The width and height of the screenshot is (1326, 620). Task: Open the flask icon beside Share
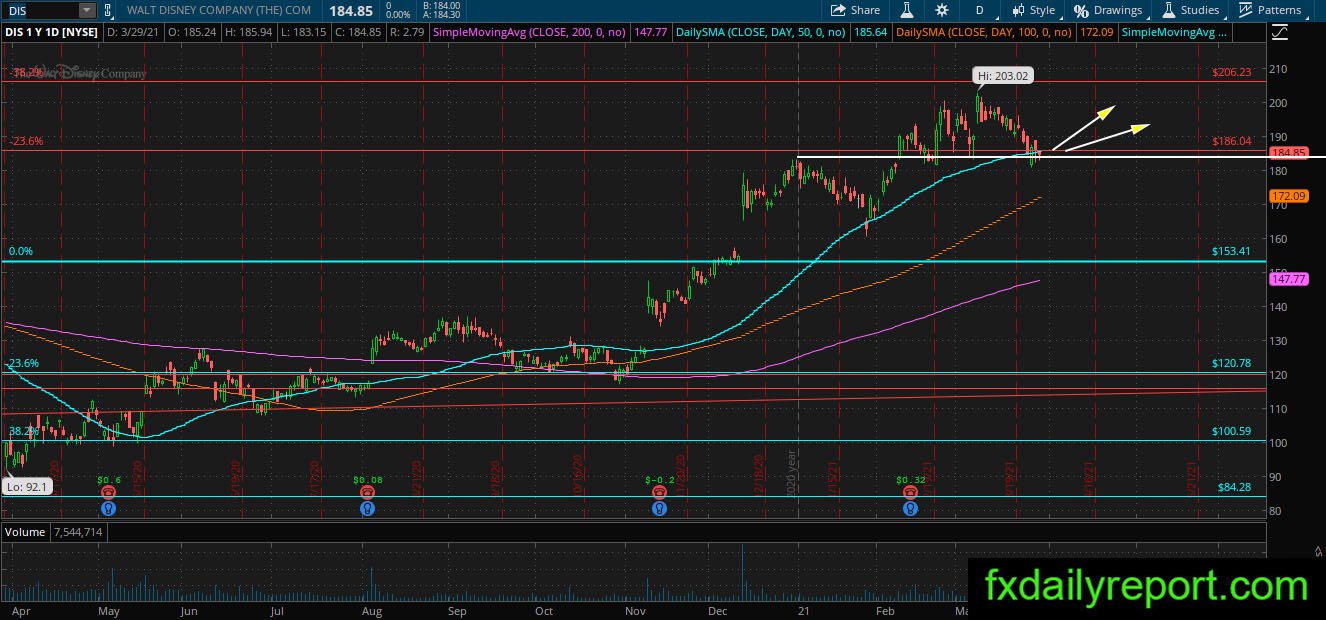coord(907,10)
